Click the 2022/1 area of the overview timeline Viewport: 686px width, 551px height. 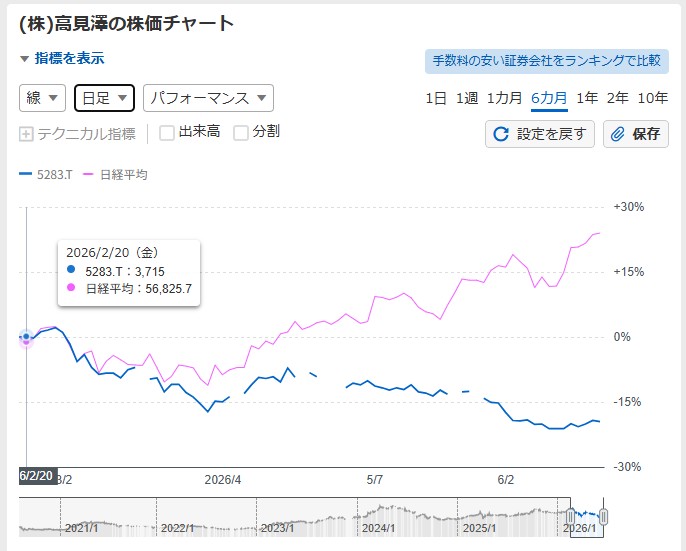click(x=177, y=528)
